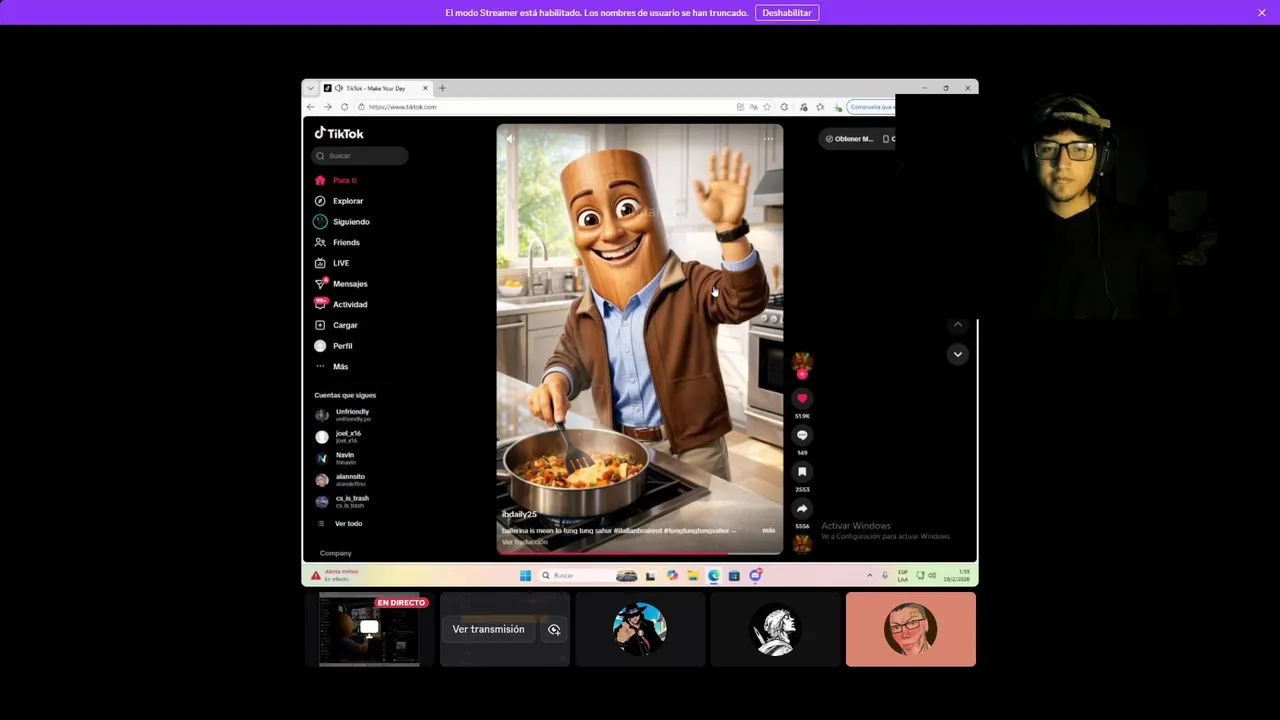
Task: Open the cs_is_trash followed account
Action: tap(343, 502)
